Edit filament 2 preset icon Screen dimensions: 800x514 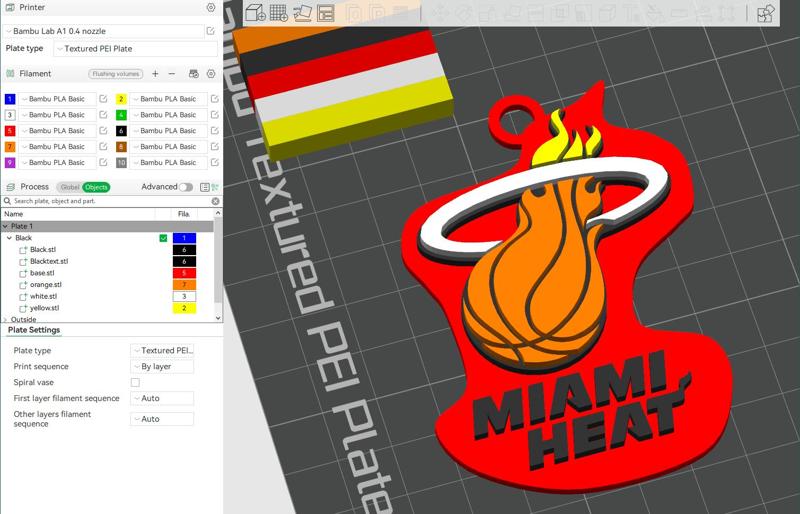214,99
